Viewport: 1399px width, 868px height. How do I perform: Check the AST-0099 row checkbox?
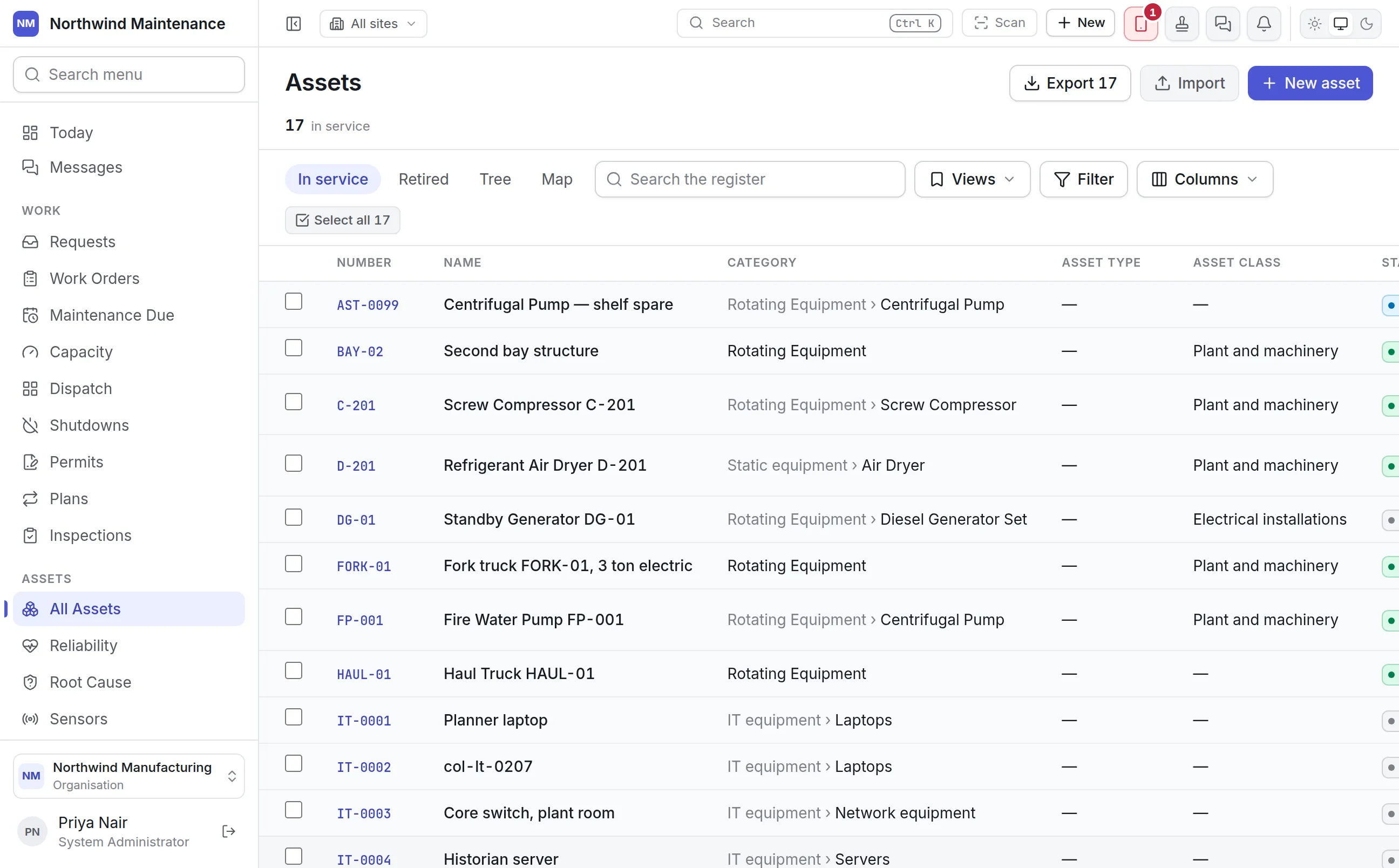tap(293, 301)
